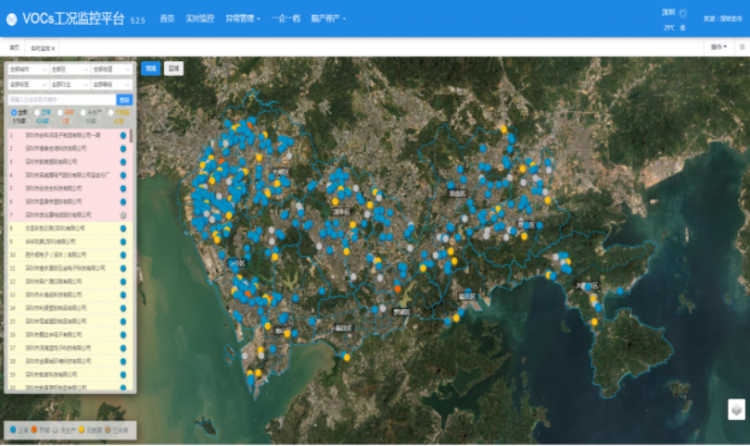Viewport: 750px width, 446px height.
Task: Click the blue 查询 search button
Action: 124,100
